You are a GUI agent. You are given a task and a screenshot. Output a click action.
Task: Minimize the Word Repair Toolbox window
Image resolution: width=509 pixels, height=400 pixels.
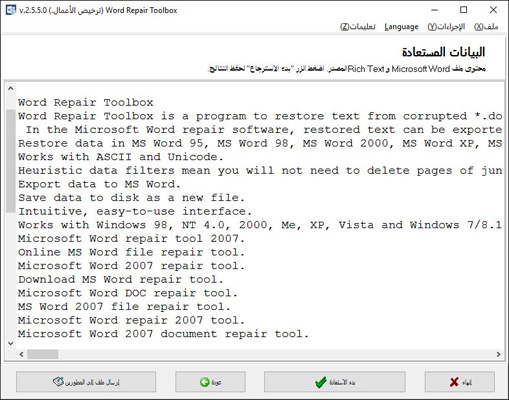point(434,10)
